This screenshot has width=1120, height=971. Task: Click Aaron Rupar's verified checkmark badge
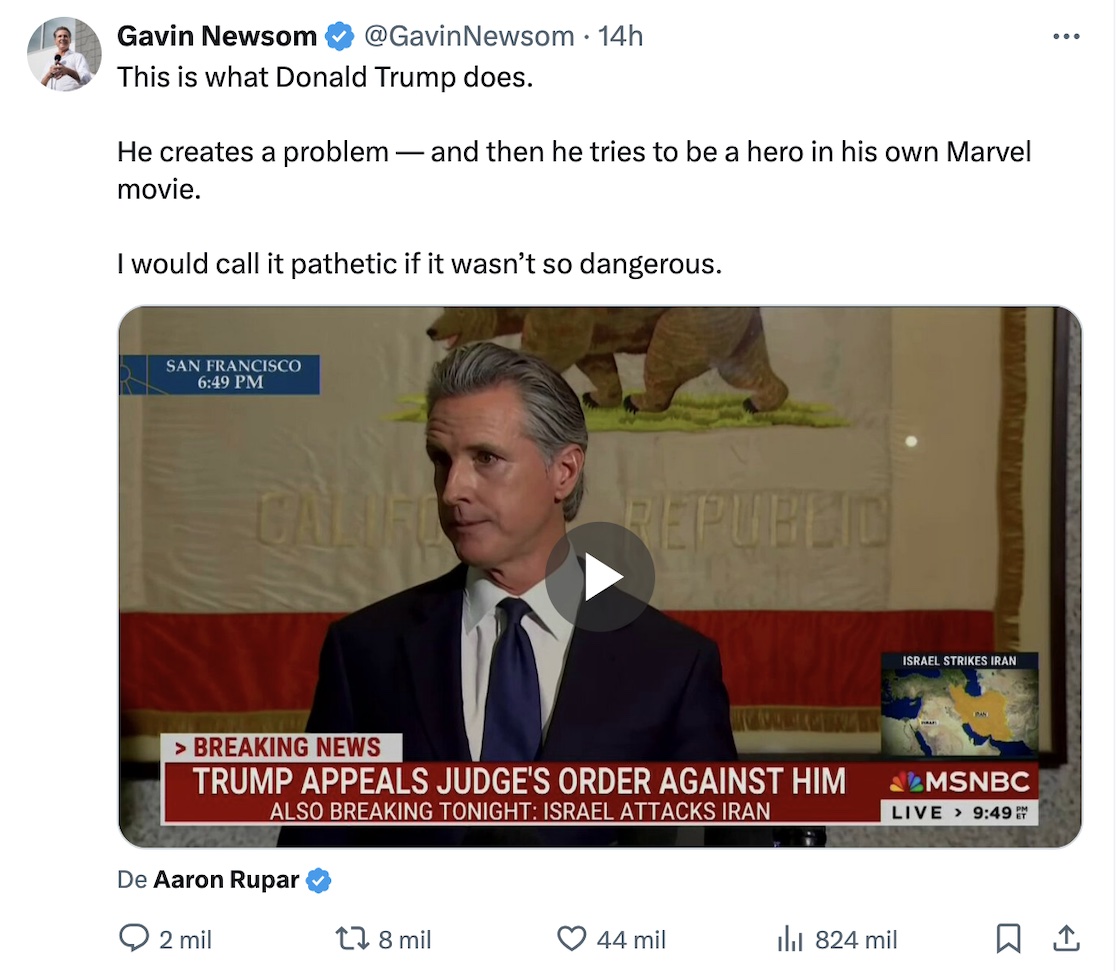(x=318, y=880)
